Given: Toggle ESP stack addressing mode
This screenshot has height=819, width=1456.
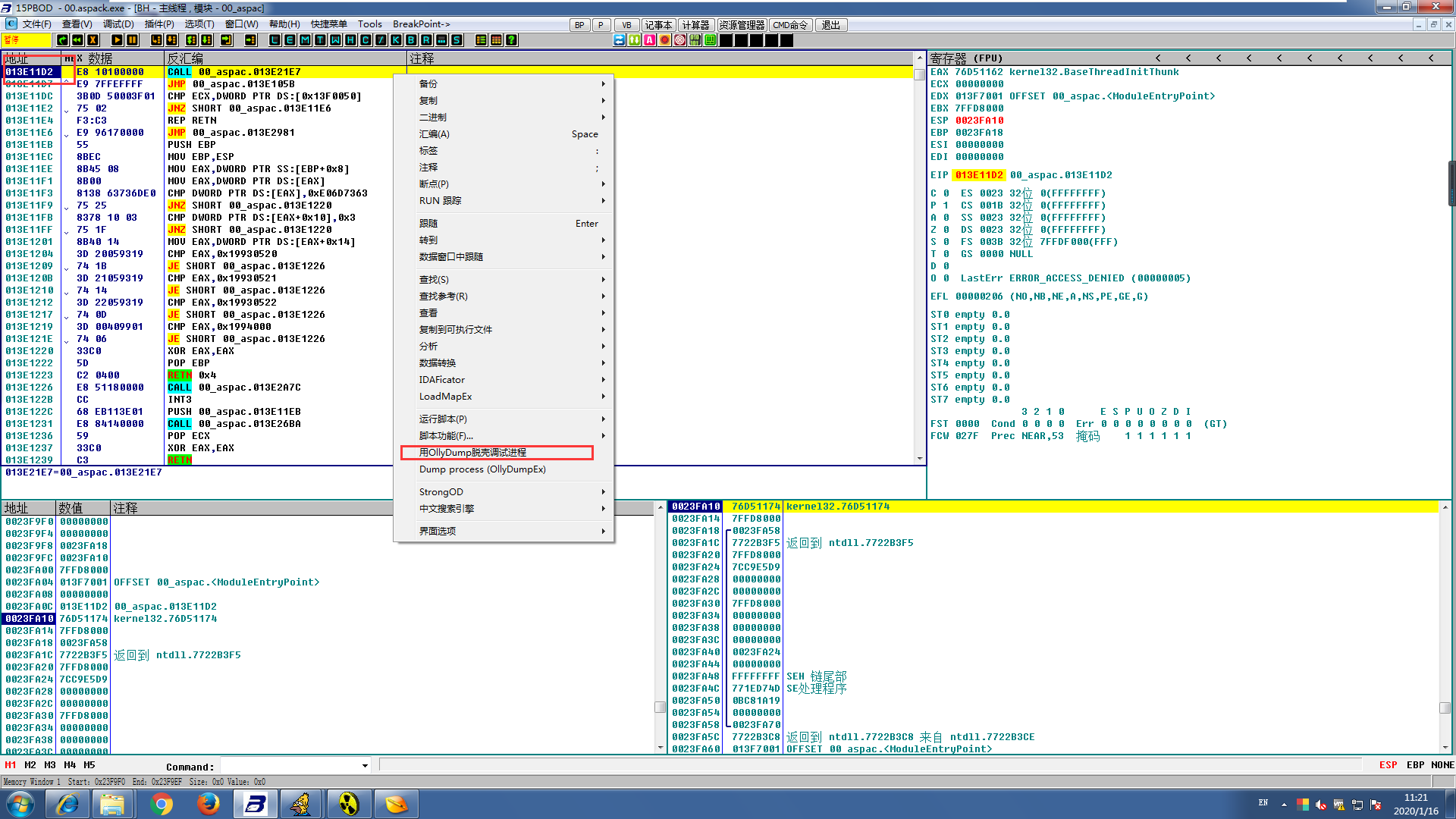Looking at the screenshot, I should click(1388, 765).
